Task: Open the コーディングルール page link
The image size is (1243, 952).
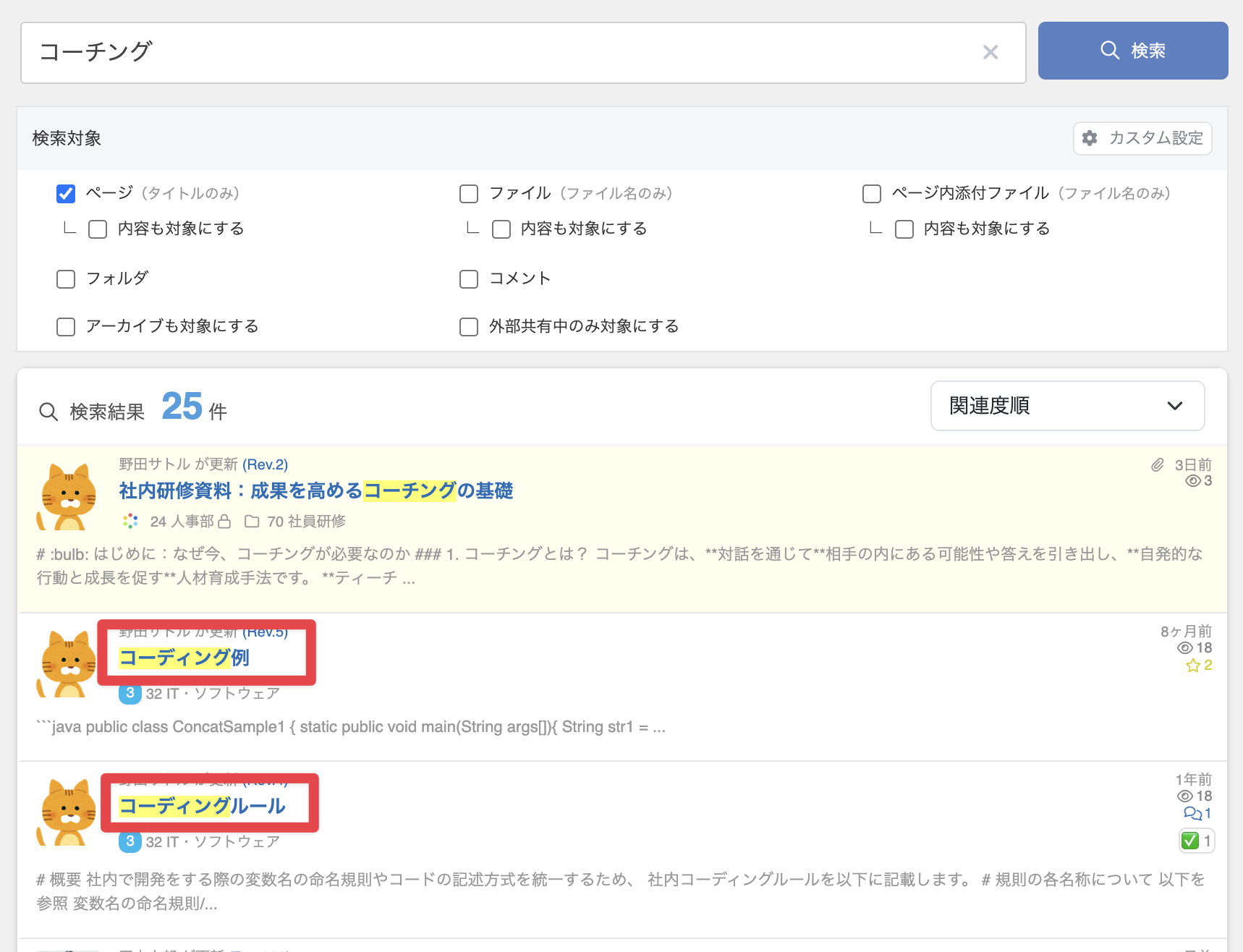Action: [x=202, y=806]
